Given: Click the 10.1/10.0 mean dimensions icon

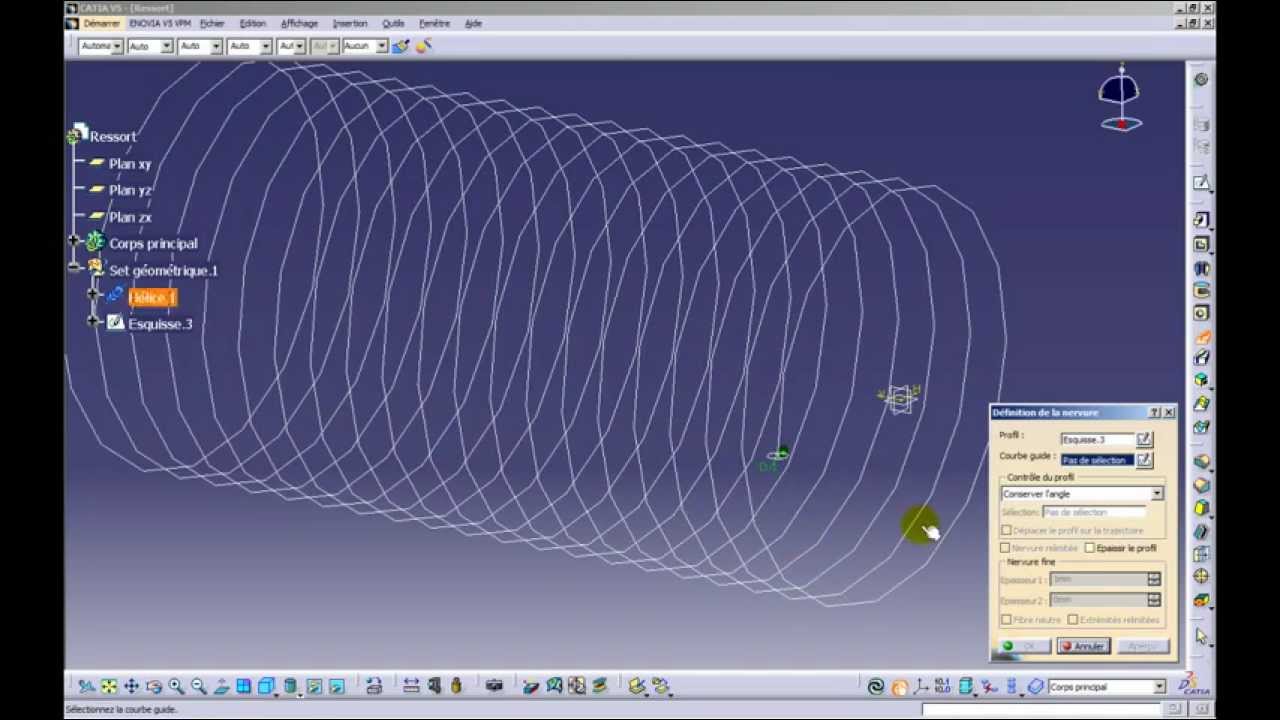Looking at the screenshot, I should 942,686.
